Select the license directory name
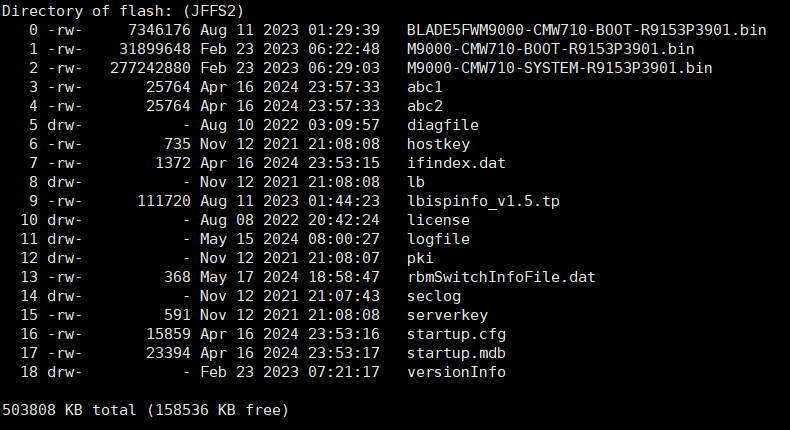 click(438, 220)
